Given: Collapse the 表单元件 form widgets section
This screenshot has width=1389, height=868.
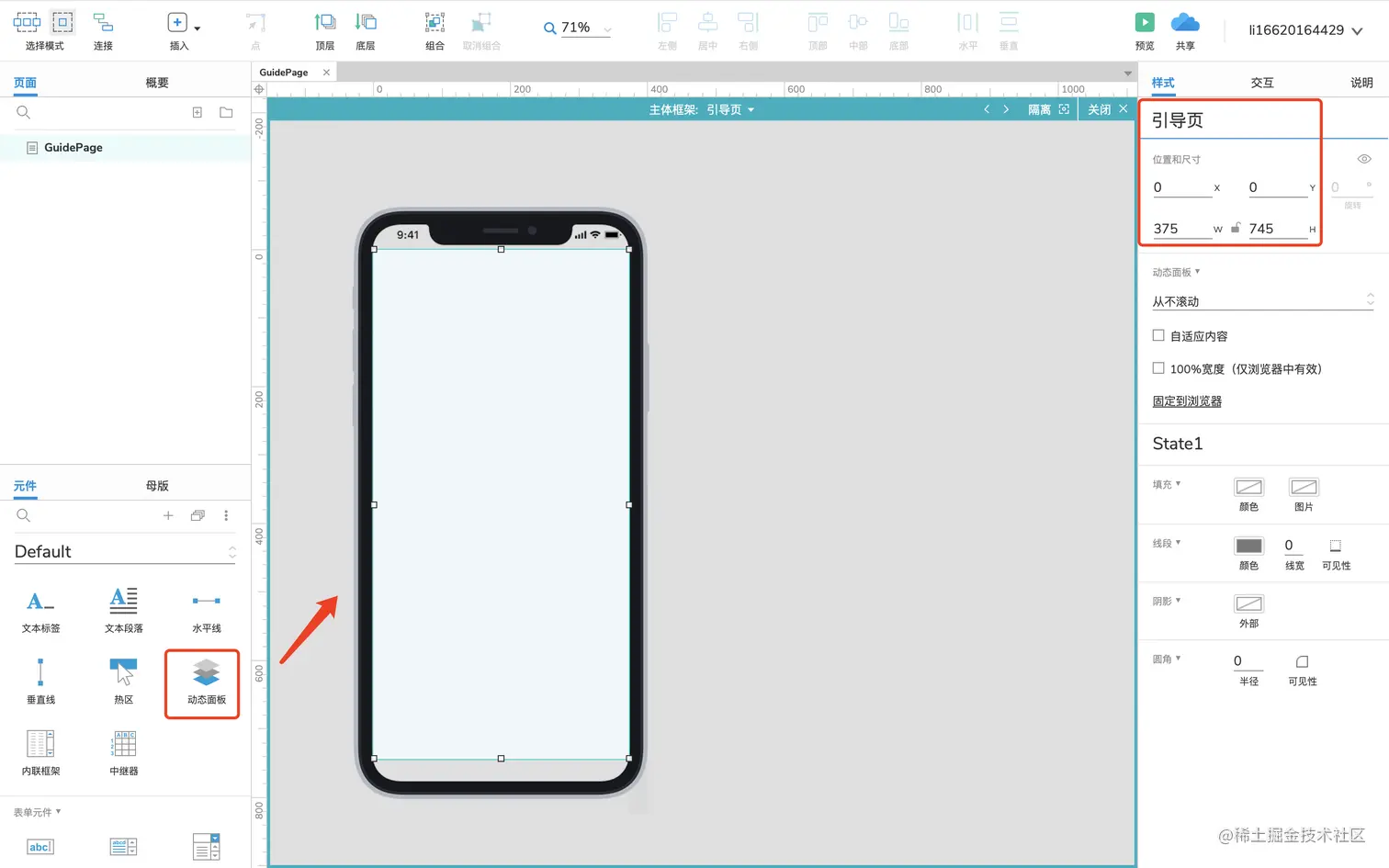Looking at the screenshot, I should (x=38, y=812).
